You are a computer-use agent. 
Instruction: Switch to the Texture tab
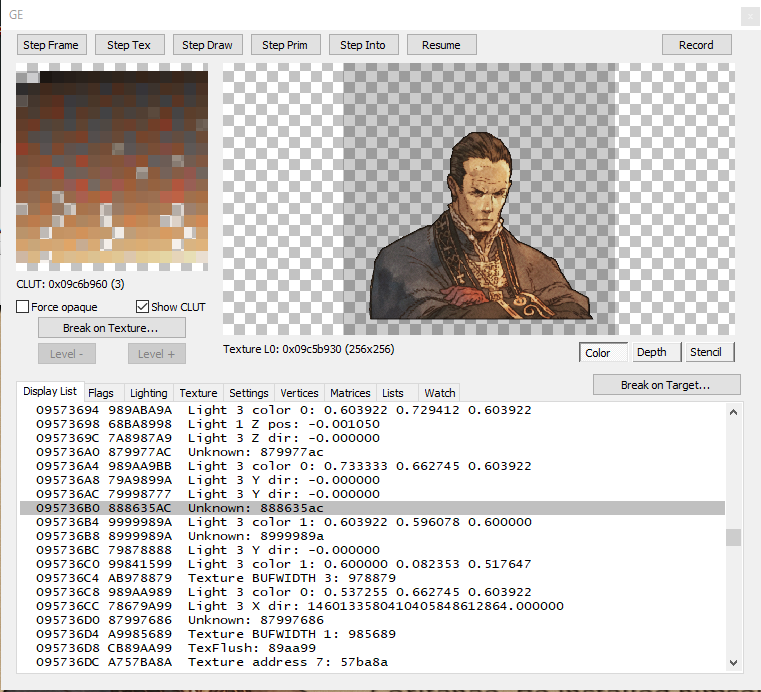click(x=199, y=393)
